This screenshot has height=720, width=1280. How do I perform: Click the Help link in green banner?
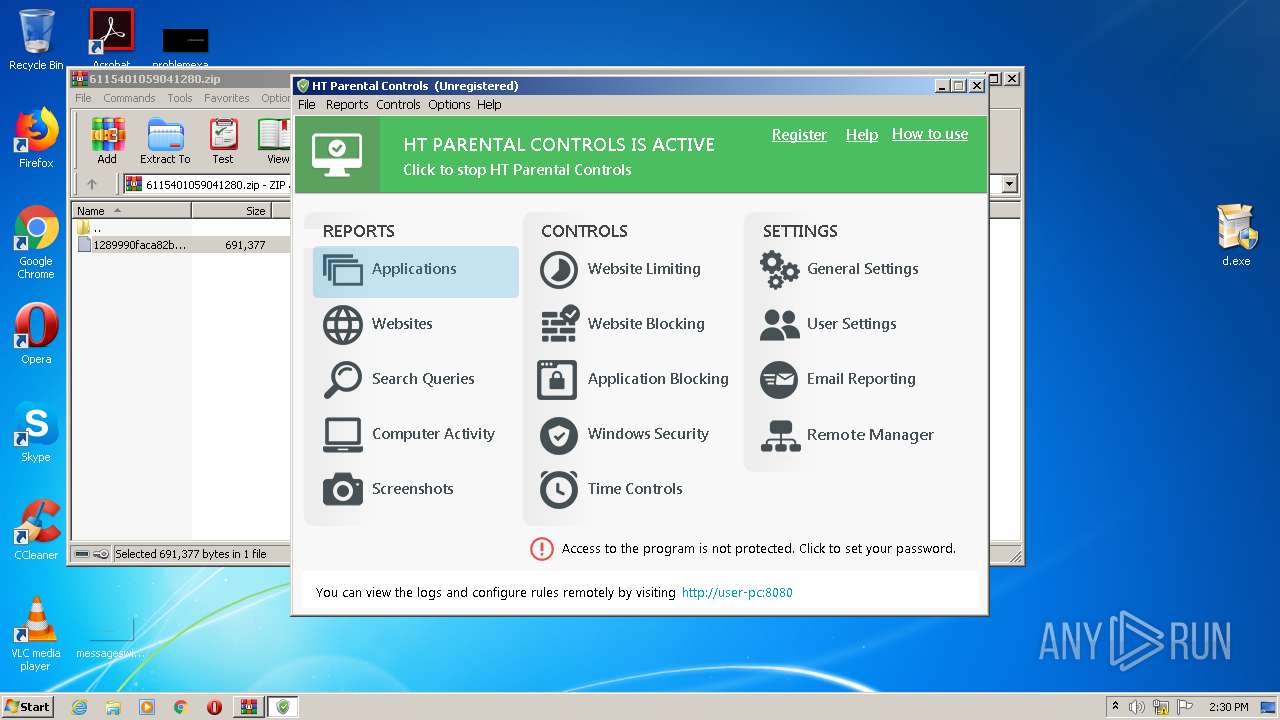pyautogui.click(x=862, y=135)
